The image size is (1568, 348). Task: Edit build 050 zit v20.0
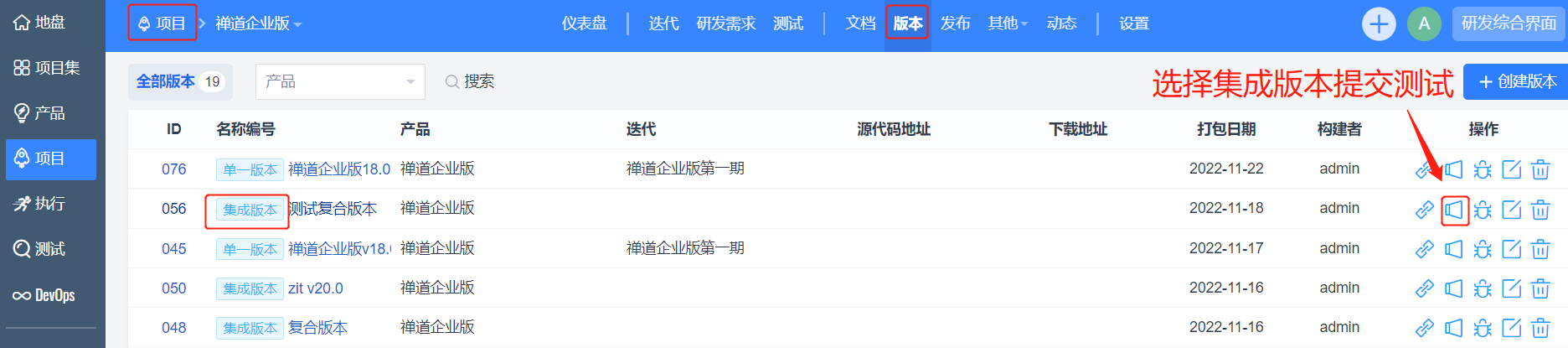(1512, 288)
